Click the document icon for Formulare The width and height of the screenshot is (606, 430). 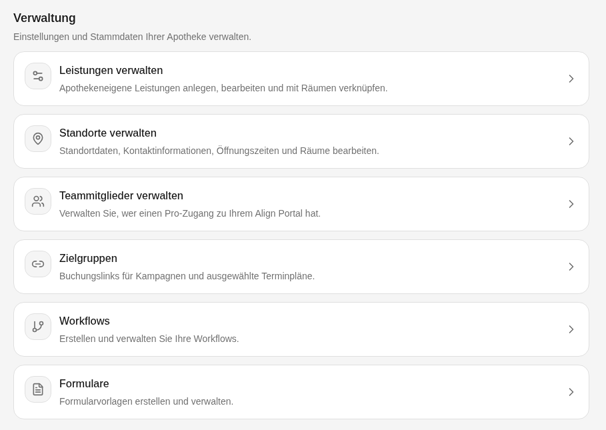[x=38, y=389]
